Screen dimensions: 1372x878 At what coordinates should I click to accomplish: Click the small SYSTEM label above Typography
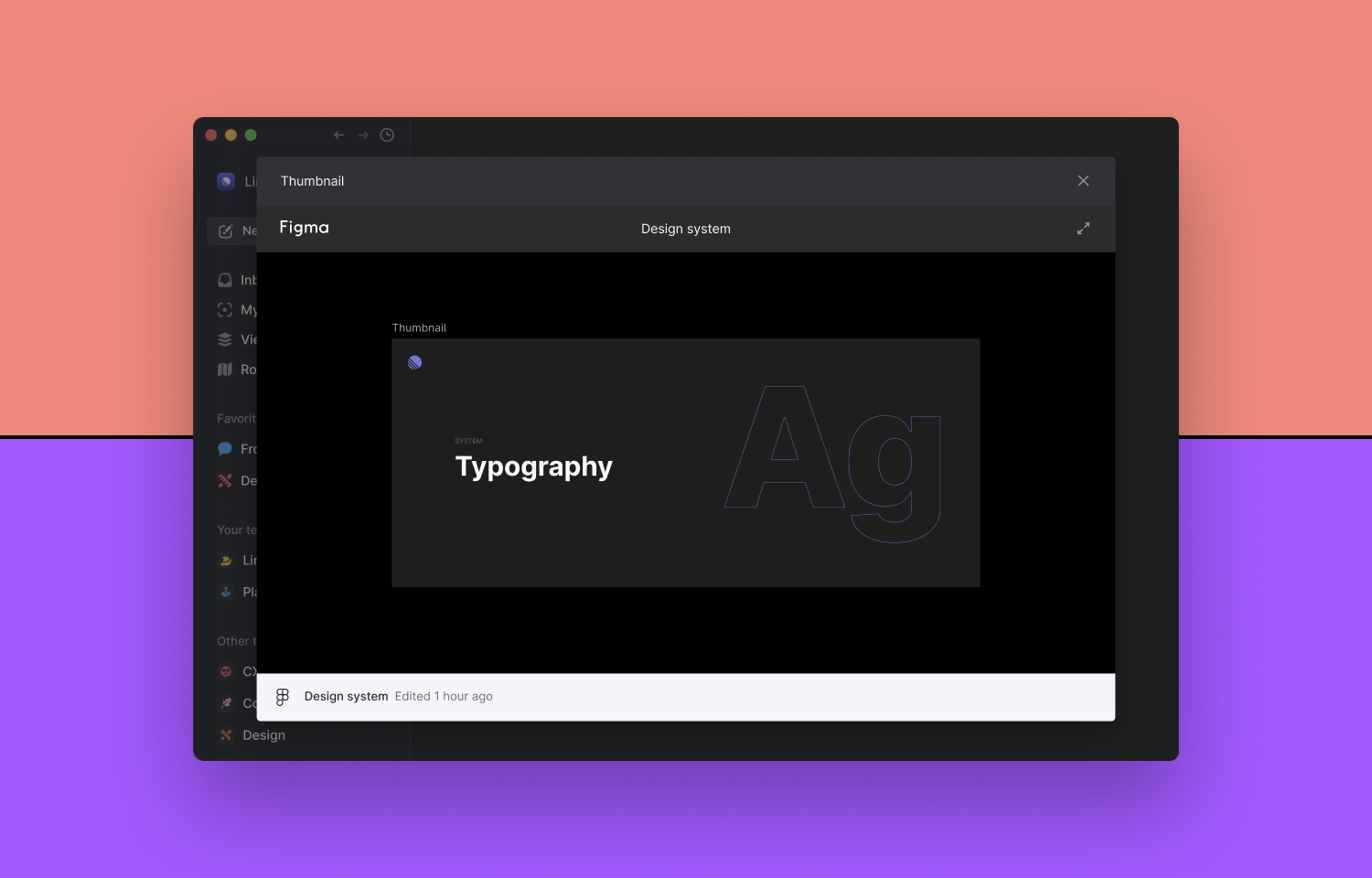(468, 441)
